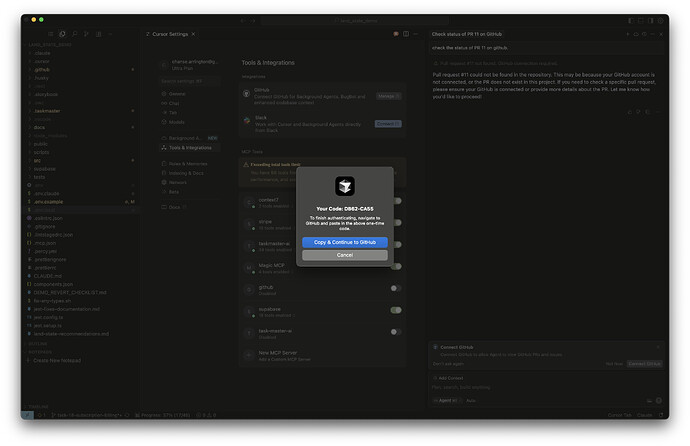Screen dimensions: 690x446
Task: Enable the github MCP server switch
Action: pos(396,289)
